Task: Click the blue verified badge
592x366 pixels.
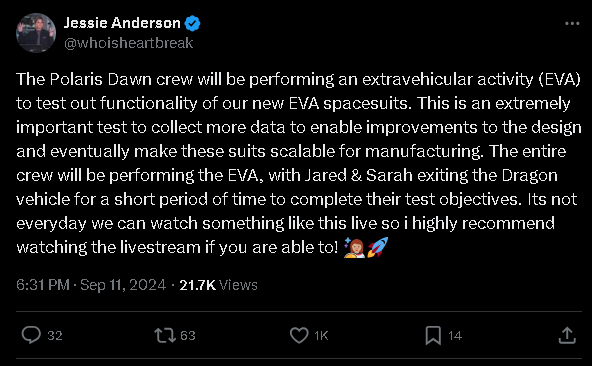Action: [192, 23]
